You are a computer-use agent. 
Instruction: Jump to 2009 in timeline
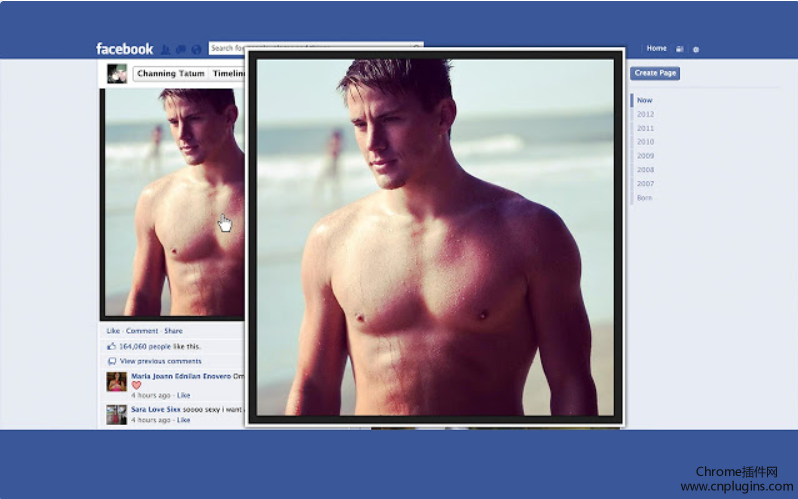(x=645, y=156)
